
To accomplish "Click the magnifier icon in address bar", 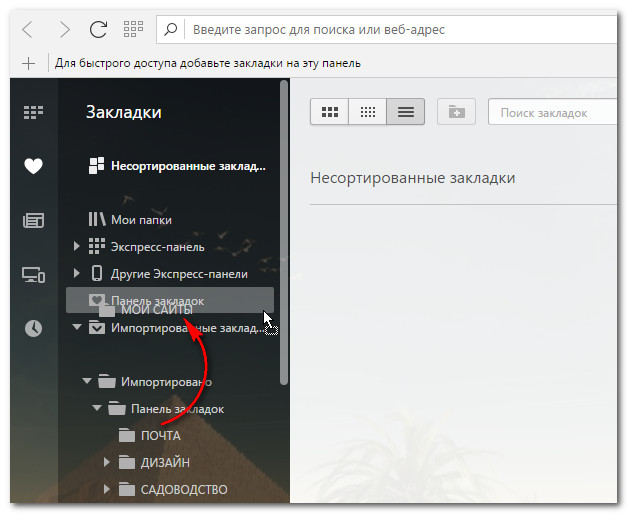I will tap(171, 29).
